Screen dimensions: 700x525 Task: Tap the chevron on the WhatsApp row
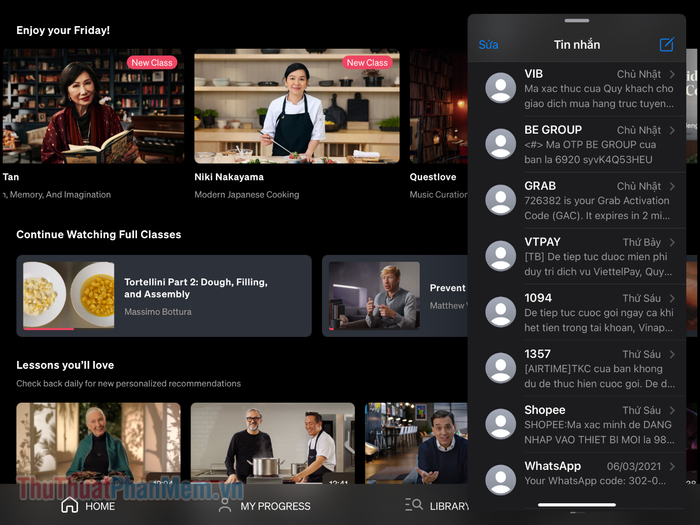[672, 466]
